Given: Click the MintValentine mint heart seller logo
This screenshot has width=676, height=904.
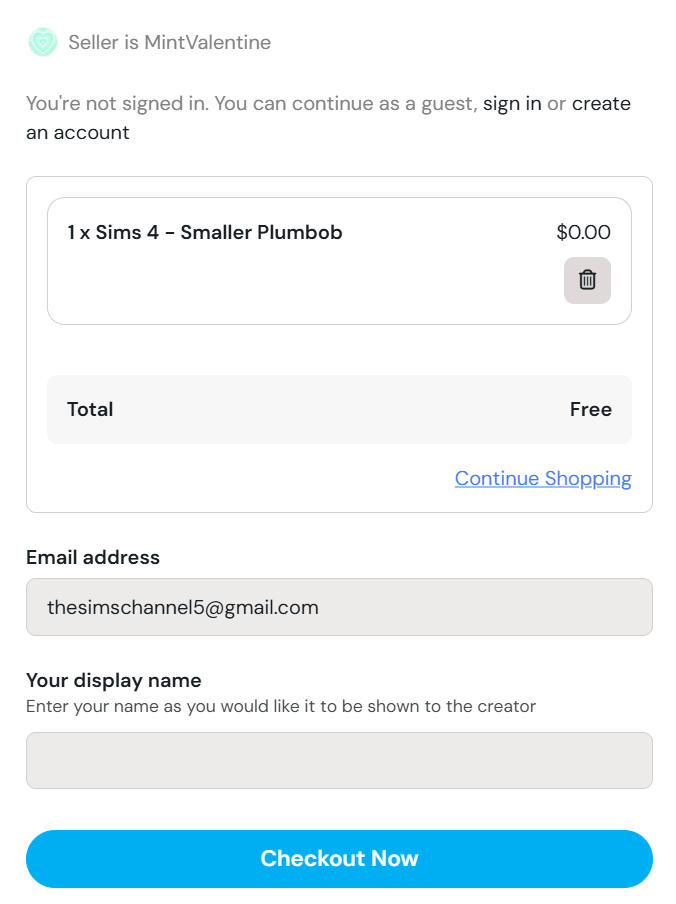Looking at the screenshot, I should point(43,42).
